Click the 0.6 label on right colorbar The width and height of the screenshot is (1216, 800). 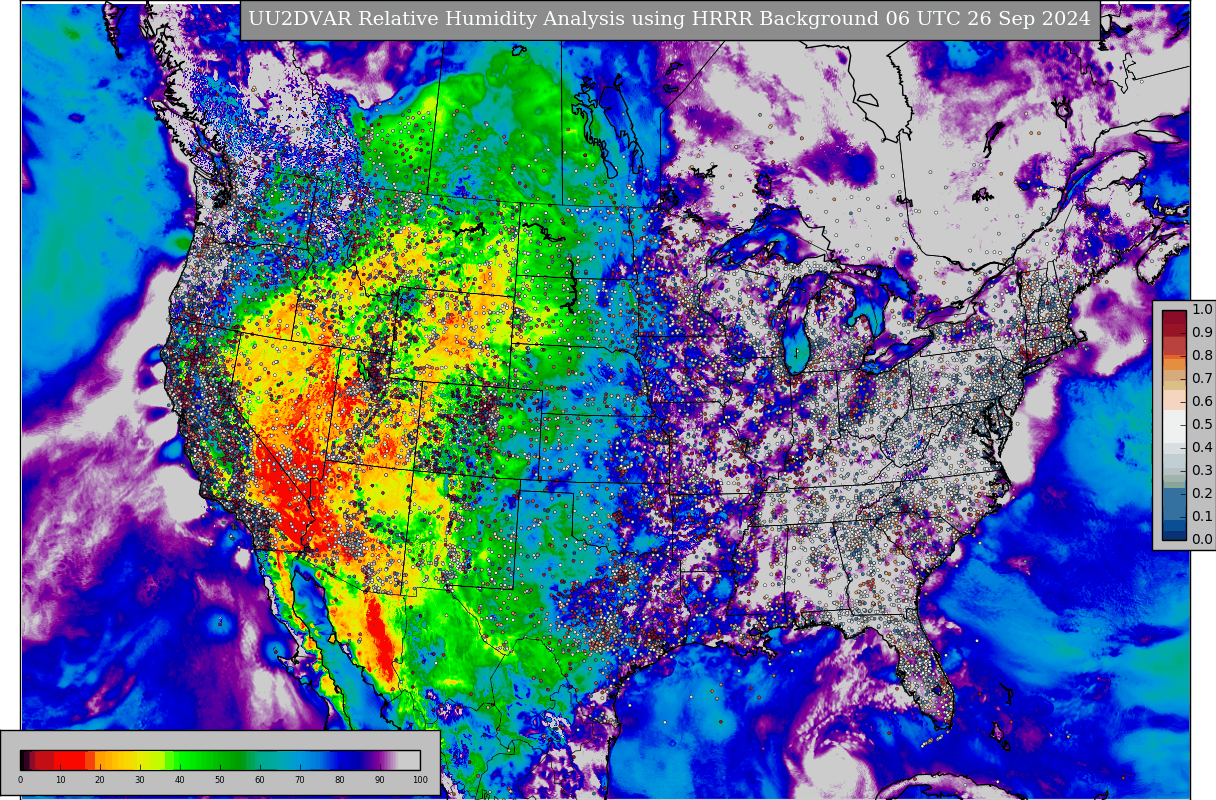[1202, 401]
